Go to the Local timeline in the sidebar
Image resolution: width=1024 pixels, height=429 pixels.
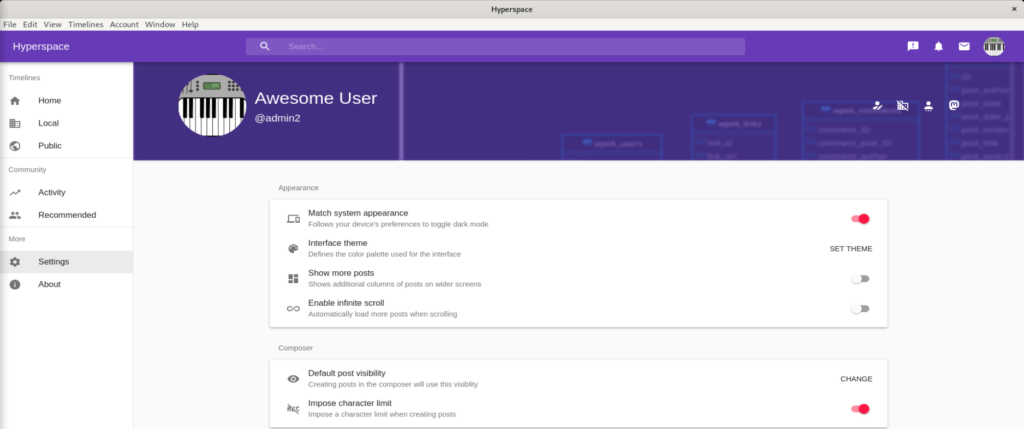tap(48, 123)
